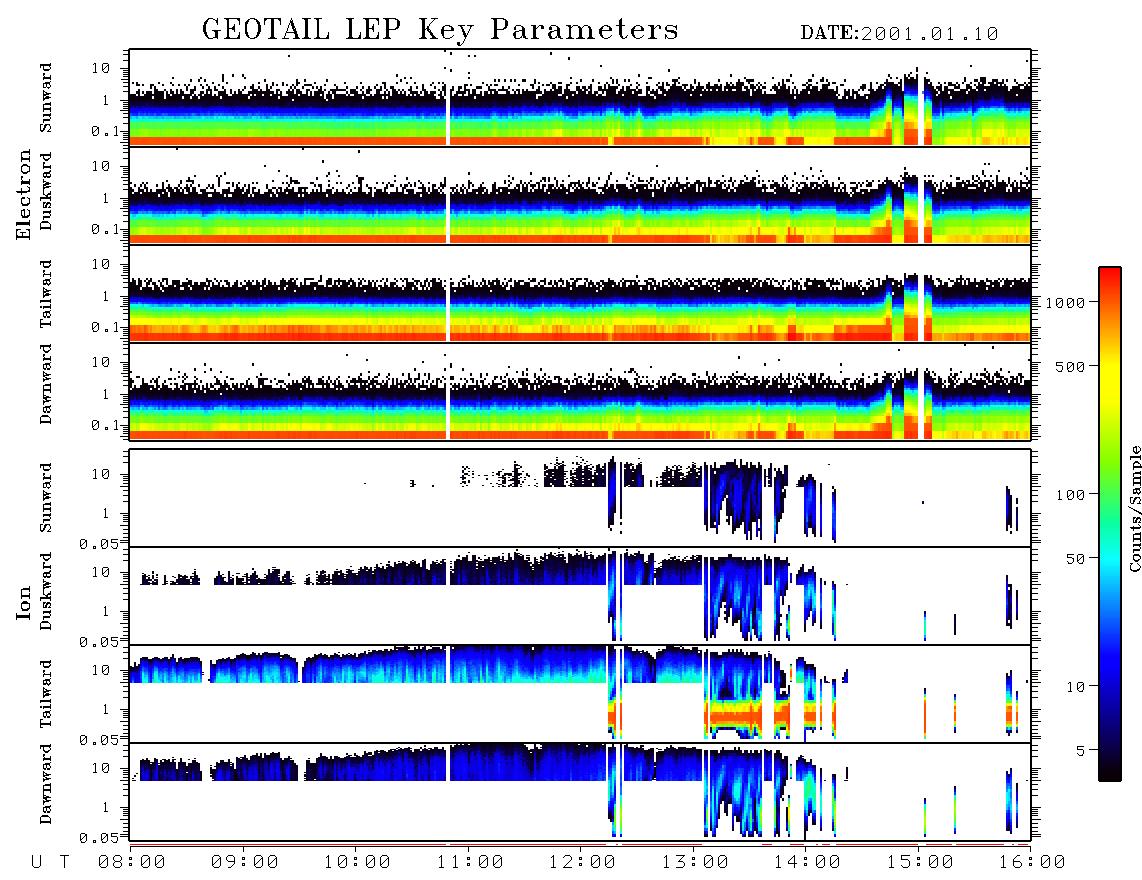
Task: Click the vertical "Electron" group label
Action: coord(23,194)
